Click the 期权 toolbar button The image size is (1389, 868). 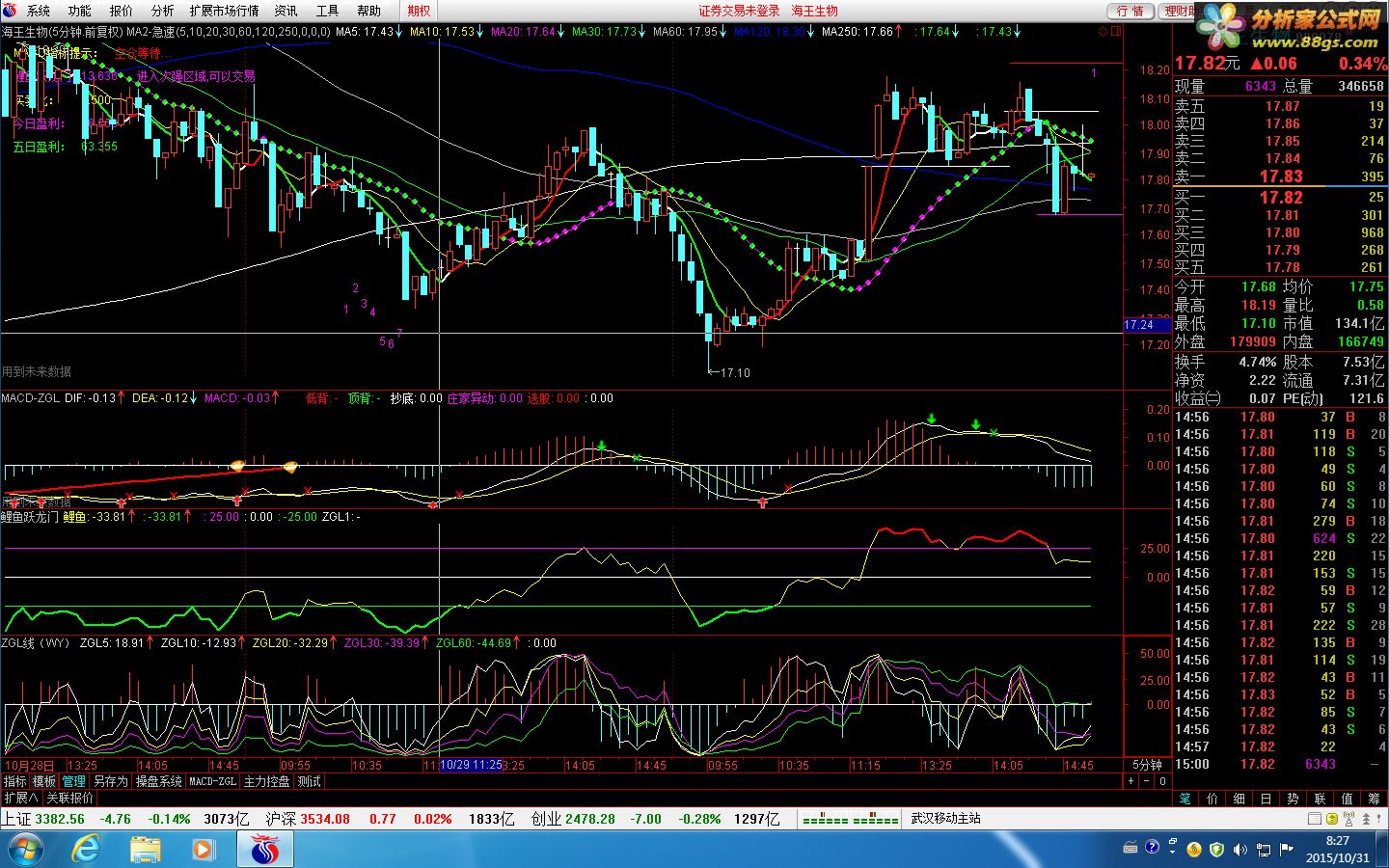coord(420,11)
